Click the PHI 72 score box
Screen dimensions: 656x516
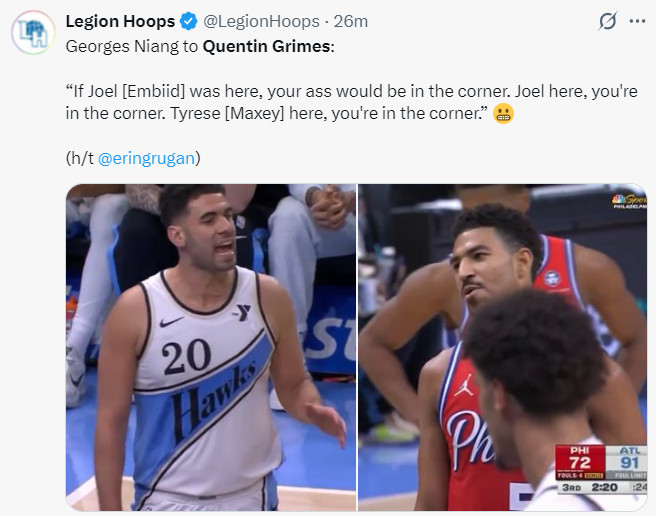[x=580, y=462]
